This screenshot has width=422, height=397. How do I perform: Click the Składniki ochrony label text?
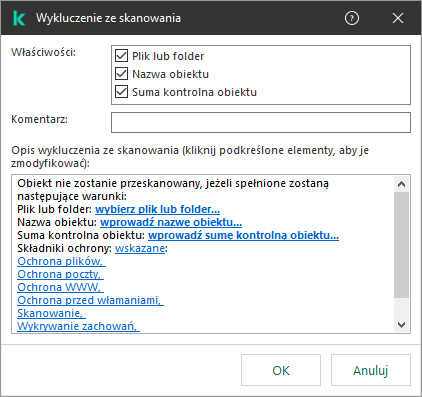[64, 248]
